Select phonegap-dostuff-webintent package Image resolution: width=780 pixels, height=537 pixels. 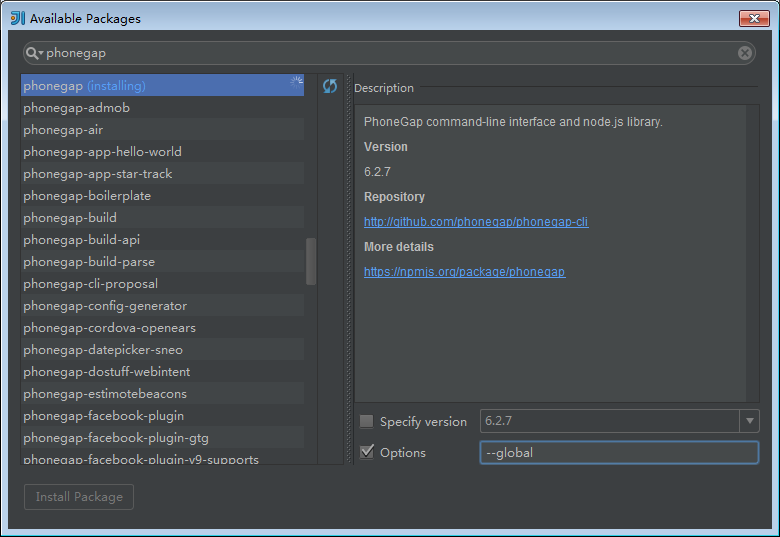pos(162,371)
